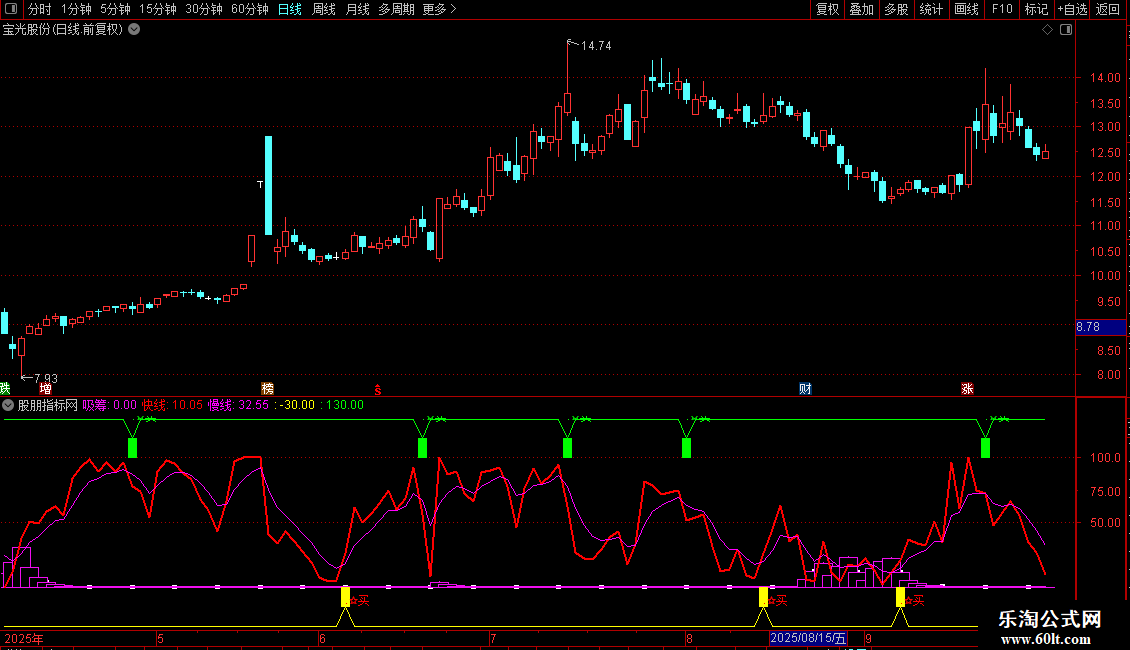
Task: Click the 14.74 high price flag marker
Action: 594,46
